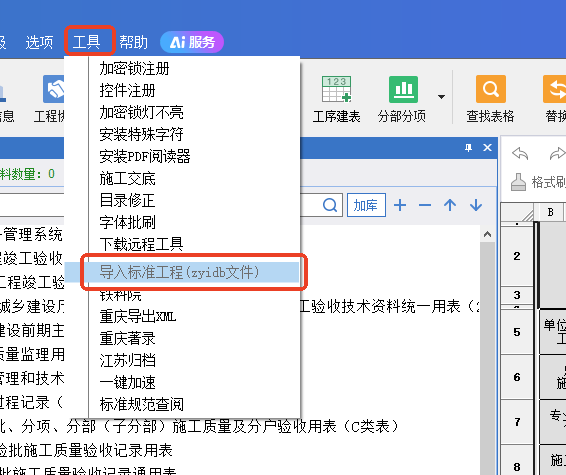
Task: Click the 工序建表 toolbar icon
Action: point(336,89)
